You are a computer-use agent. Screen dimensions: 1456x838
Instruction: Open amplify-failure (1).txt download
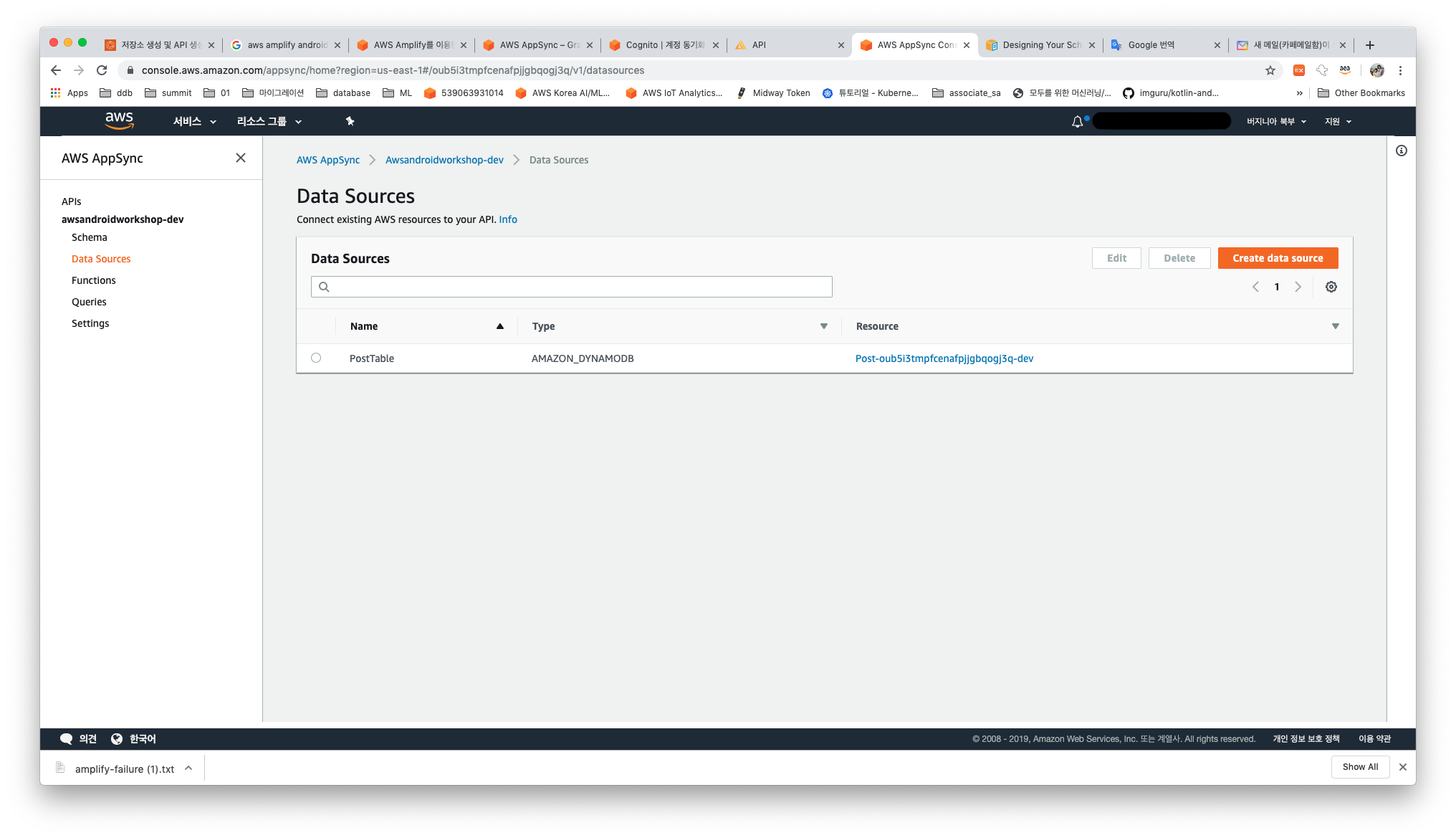pyautogui.click(x=125, y=769)
